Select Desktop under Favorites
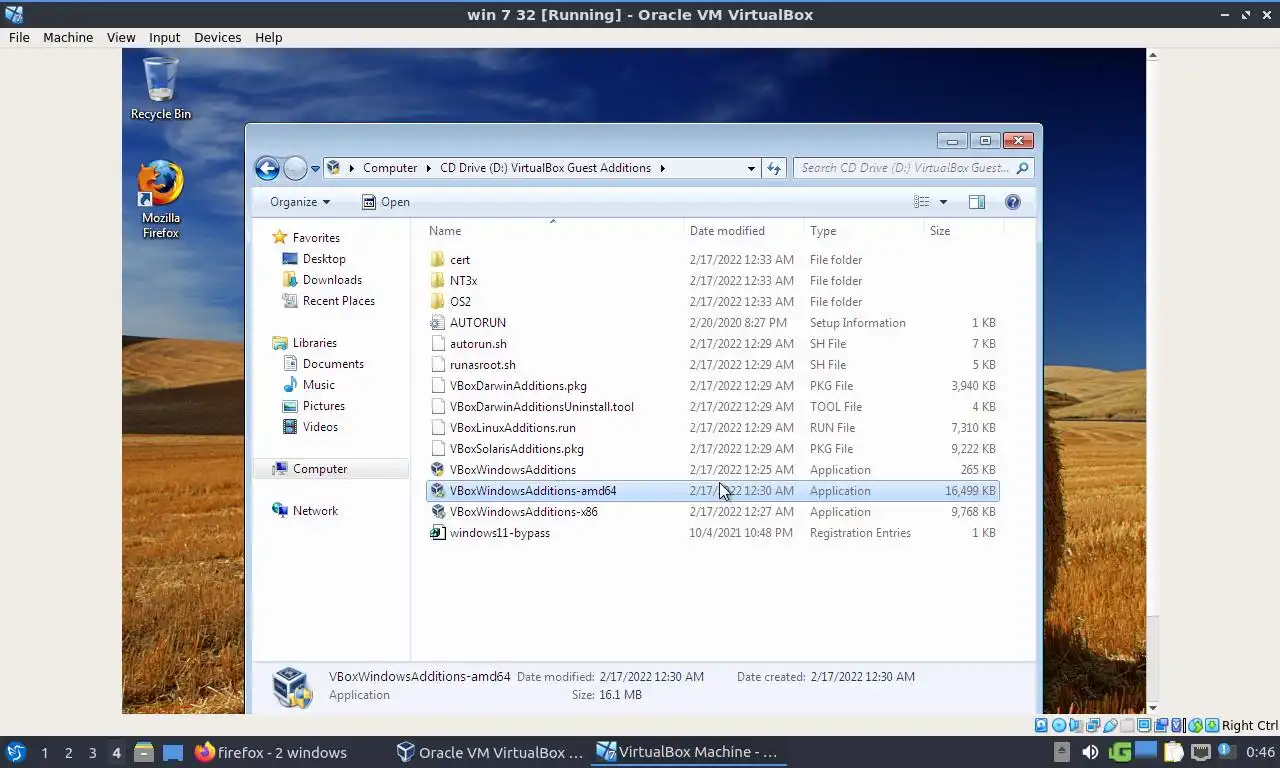The height and width of the screenshot is (768, 1280). (324, 259)
